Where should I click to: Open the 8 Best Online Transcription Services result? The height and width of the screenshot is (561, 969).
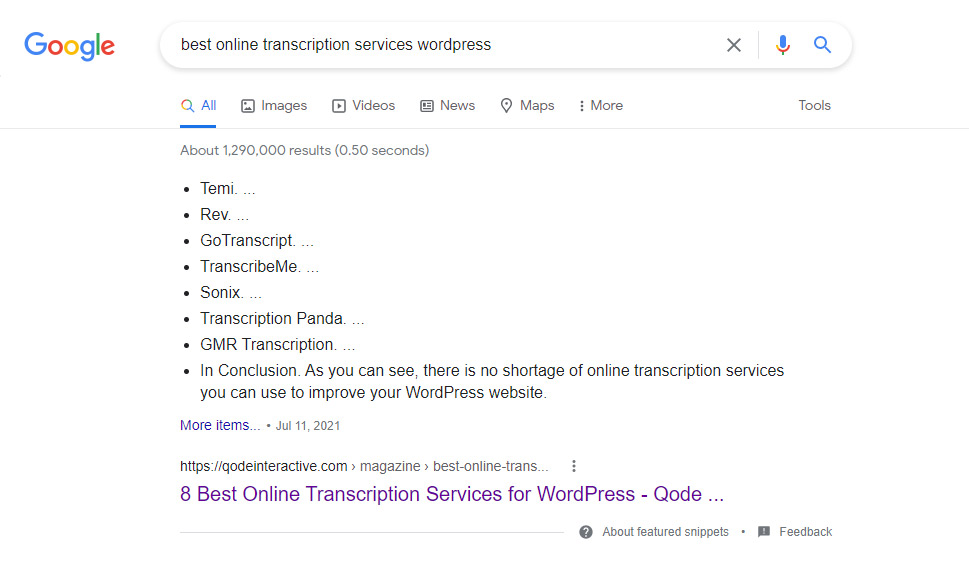pos(451,494)
